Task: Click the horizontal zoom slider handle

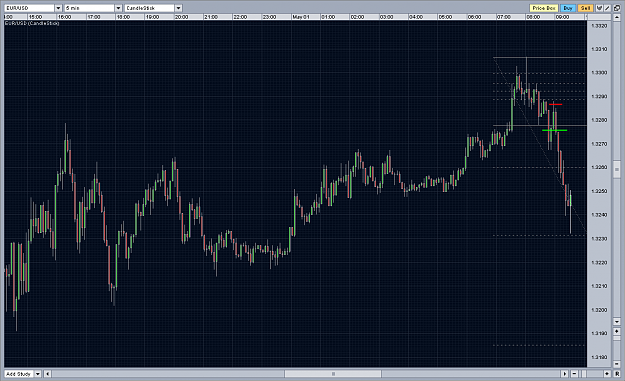Action: click(584, 373)
